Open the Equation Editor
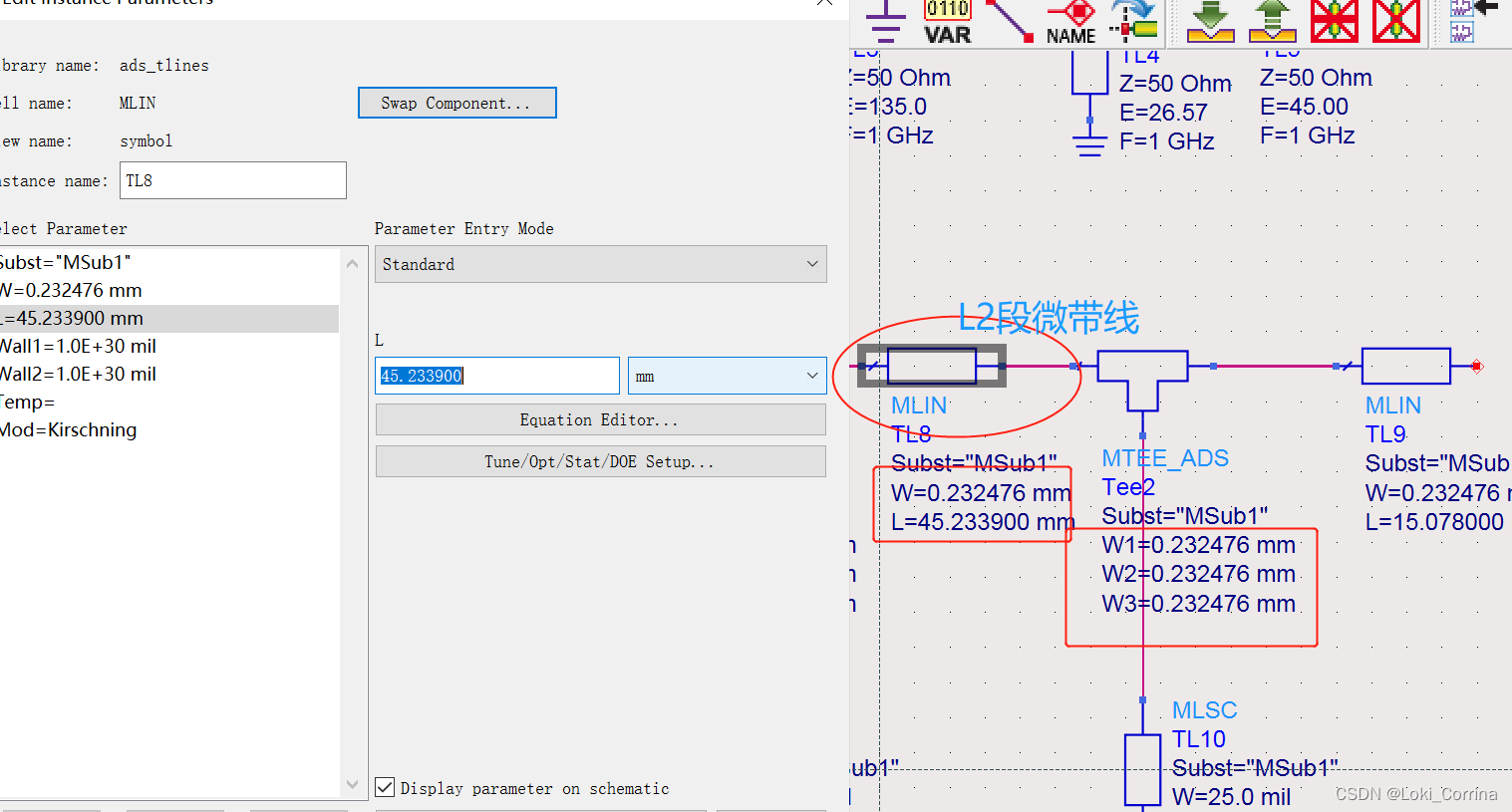Image resolution: width=1512 pixels, height=812 pixels. [x=601, y=419]
